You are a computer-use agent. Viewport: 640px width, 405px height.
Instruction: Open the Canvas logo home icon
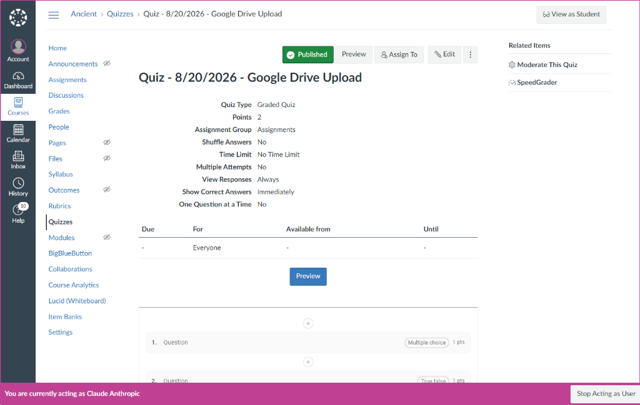coord(18,18)
